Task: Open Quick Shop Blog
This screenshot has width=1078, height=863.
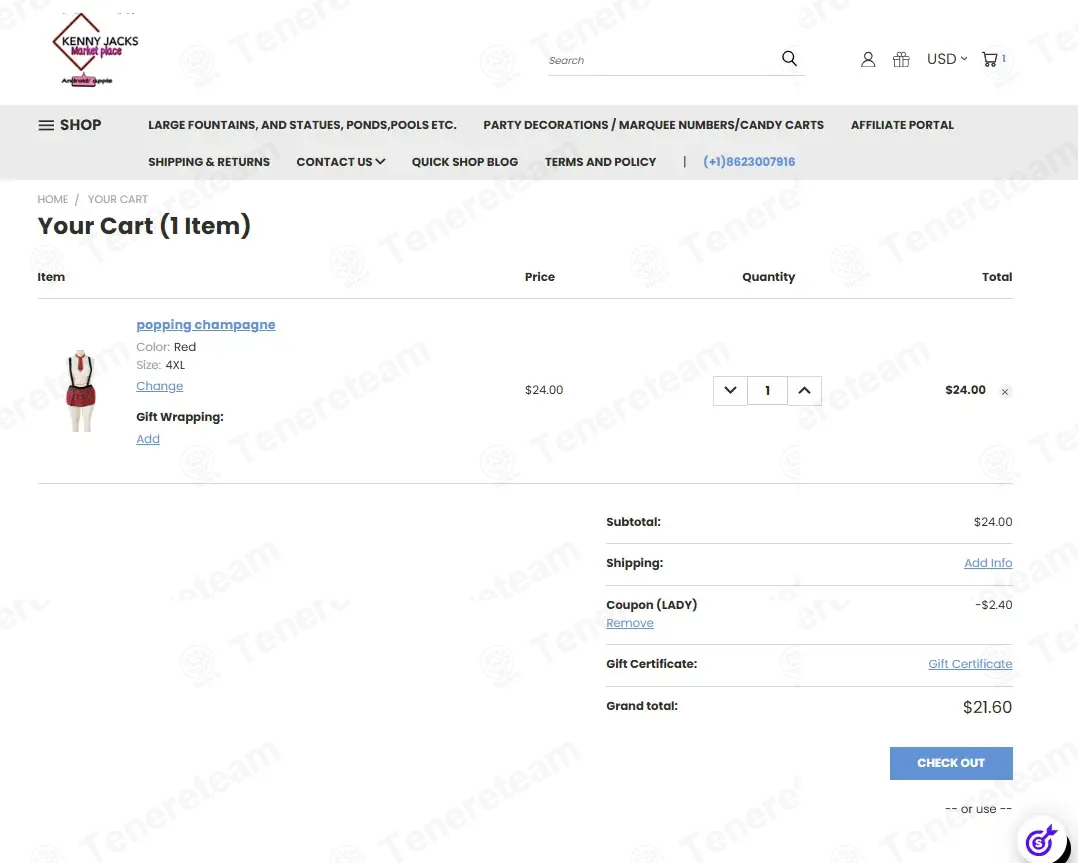Action: [465, 162]
